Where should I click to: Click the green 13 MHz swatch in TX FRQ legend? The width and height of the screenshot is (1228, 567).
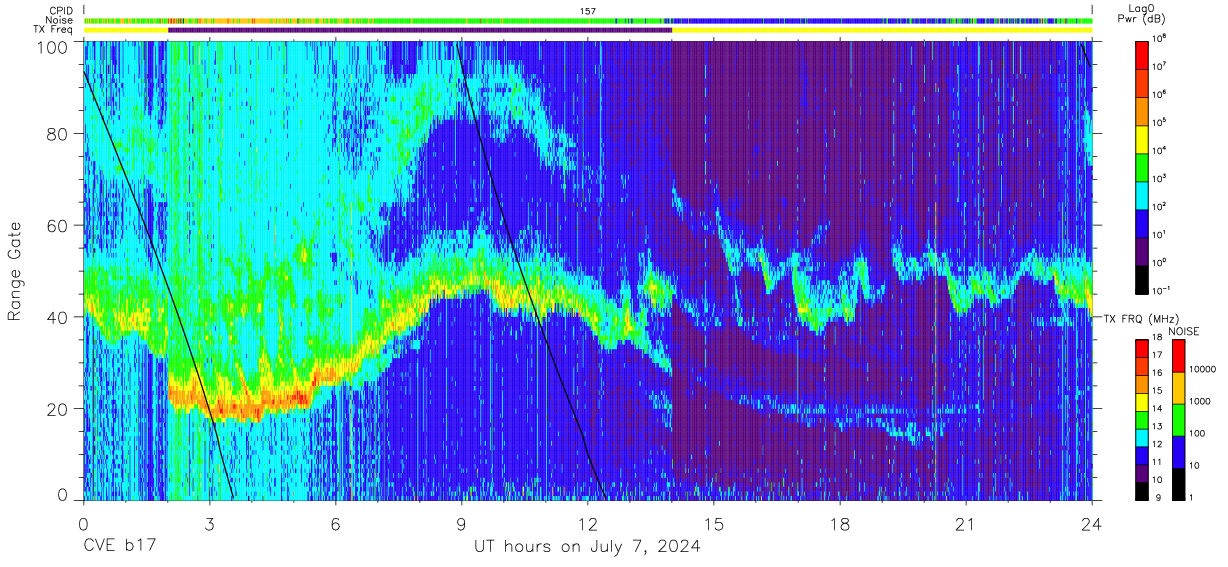tap(1142, 418)
